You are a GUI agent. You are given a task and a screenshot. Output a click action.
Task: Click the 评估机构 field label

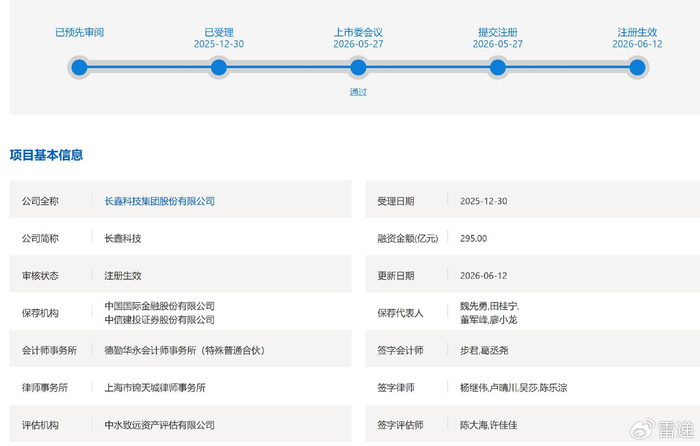(x=40, y=425)
